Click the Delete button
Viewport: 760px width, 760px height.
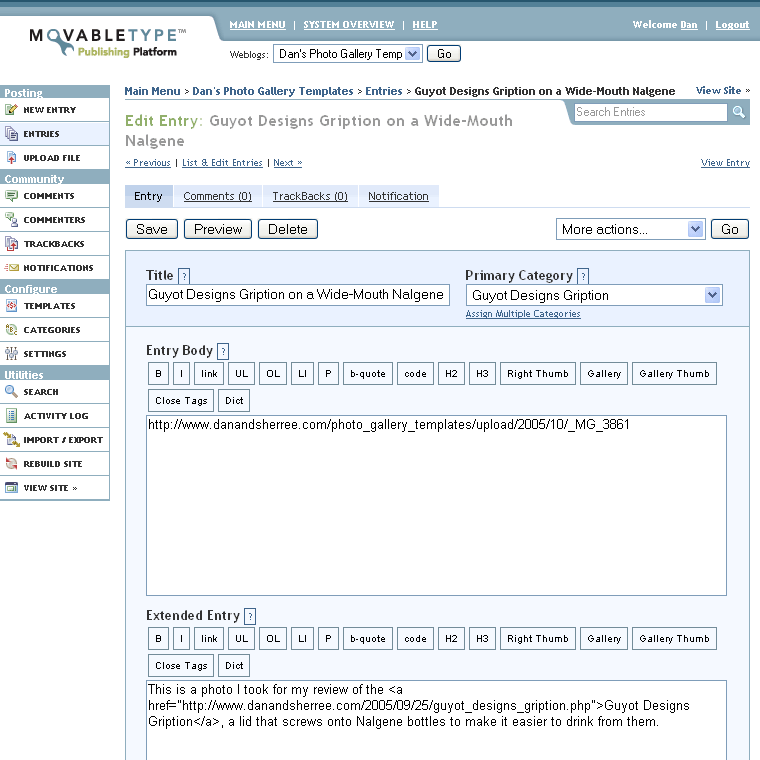(288, 229)
